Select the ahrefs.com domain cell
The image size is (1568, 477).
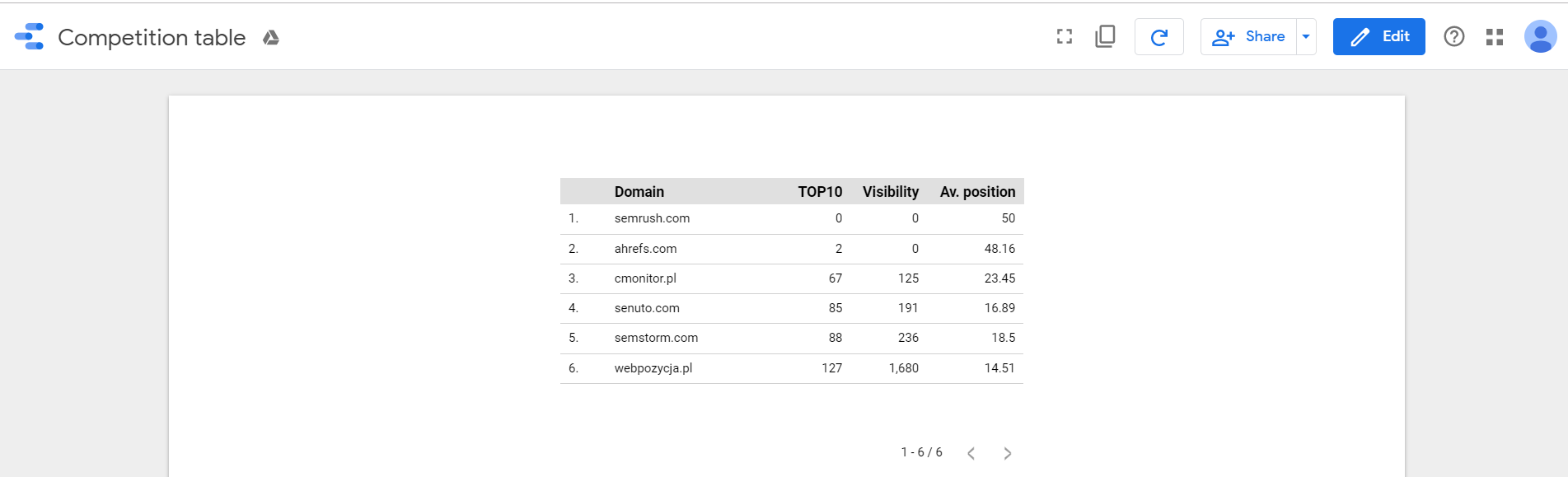[x=645, y=249]
